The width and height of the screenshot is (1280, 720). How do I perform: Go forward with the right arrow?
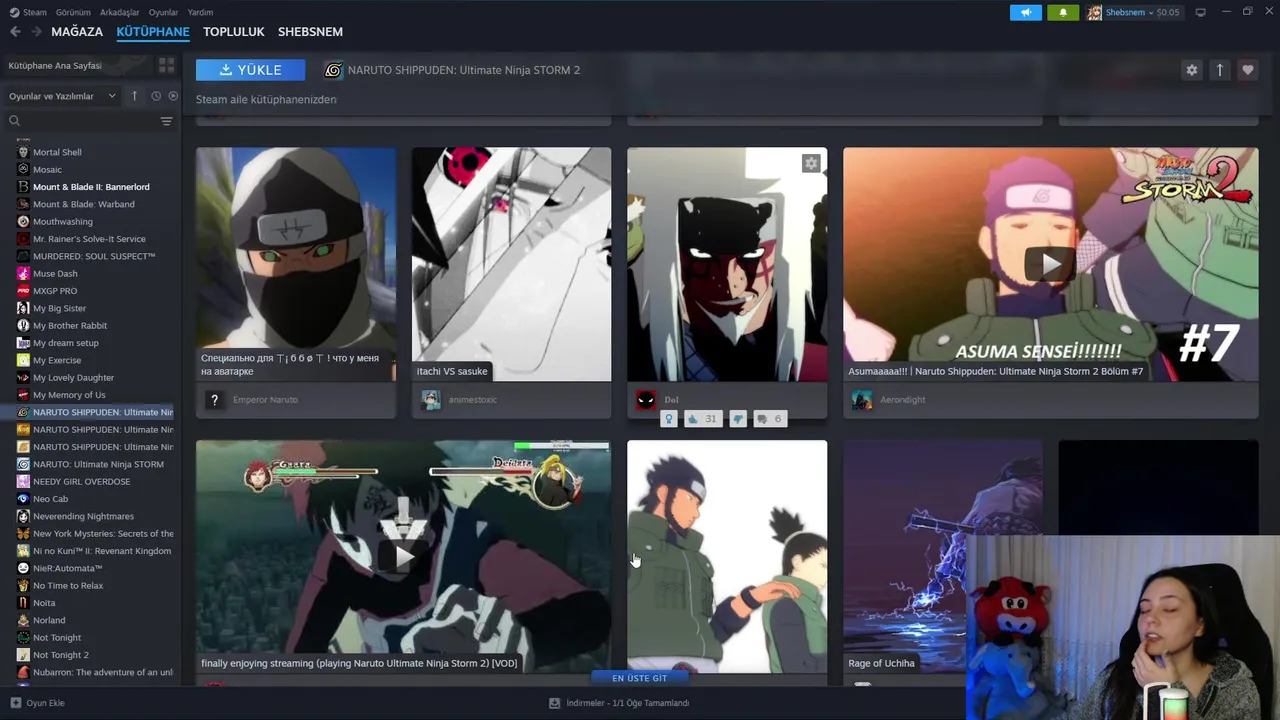[x=37, y=32]
